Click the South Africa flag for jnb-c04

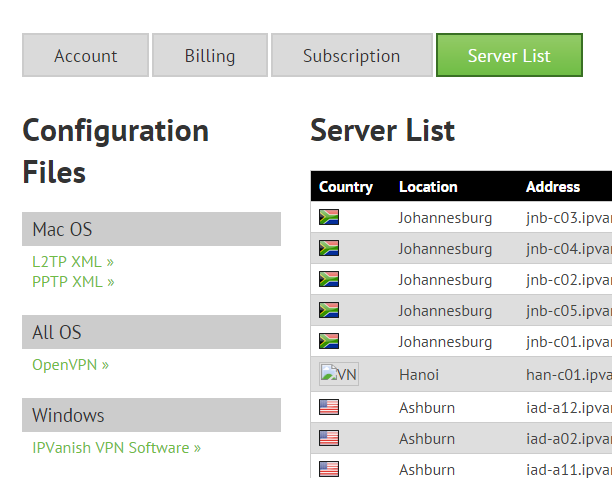329,248
